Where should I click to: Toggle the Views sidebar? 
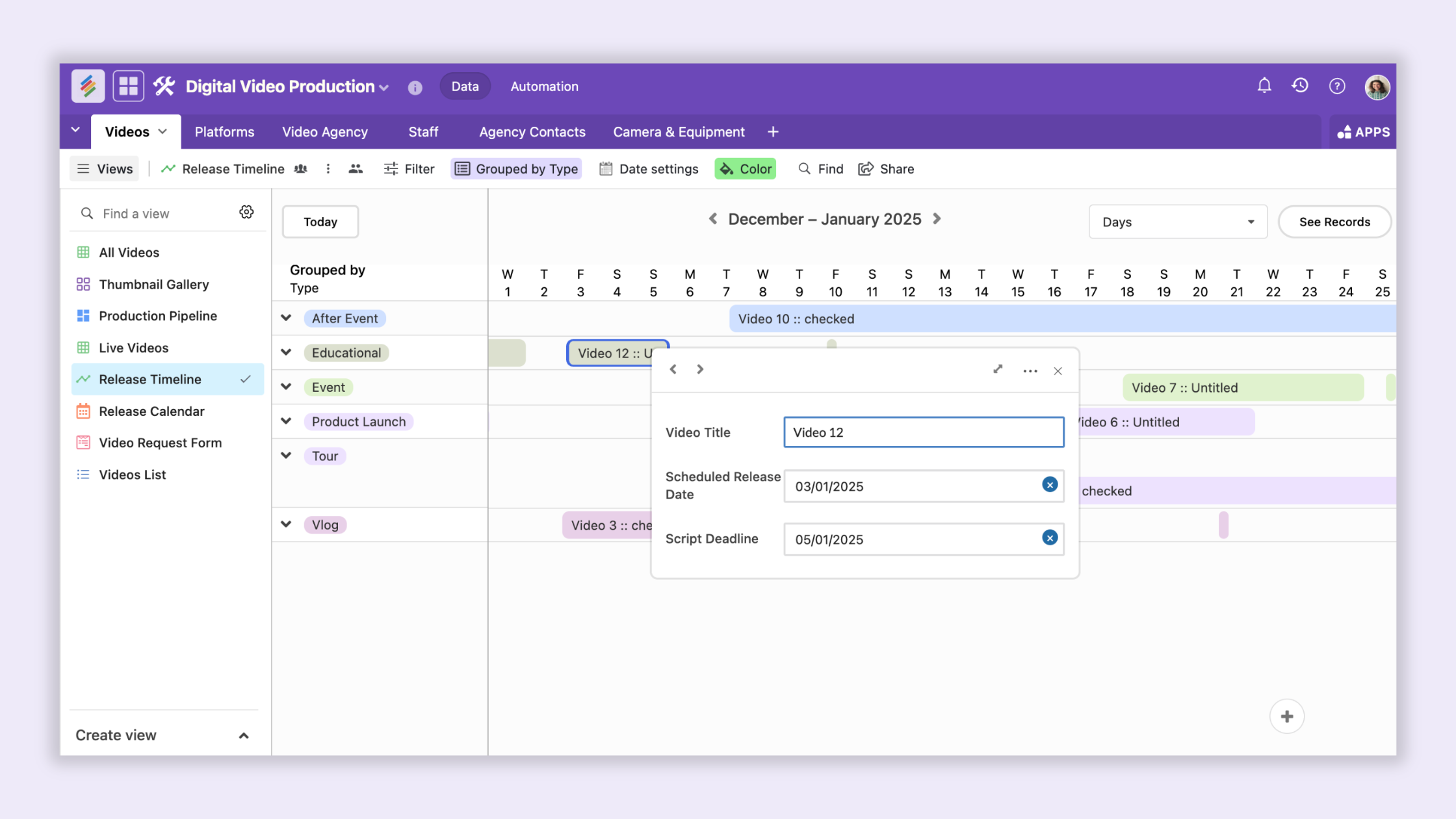tap(105, 169)
